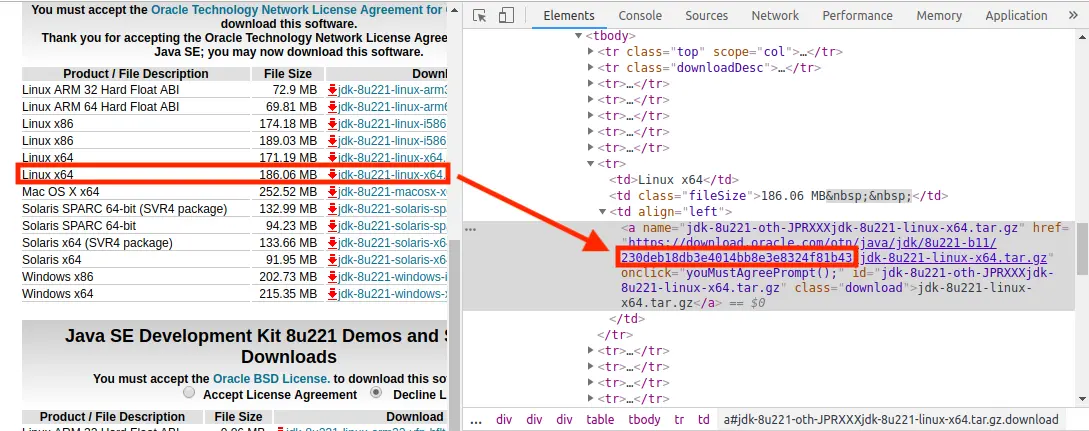Click the 252.52 MB file size cell

pos(289,192)
